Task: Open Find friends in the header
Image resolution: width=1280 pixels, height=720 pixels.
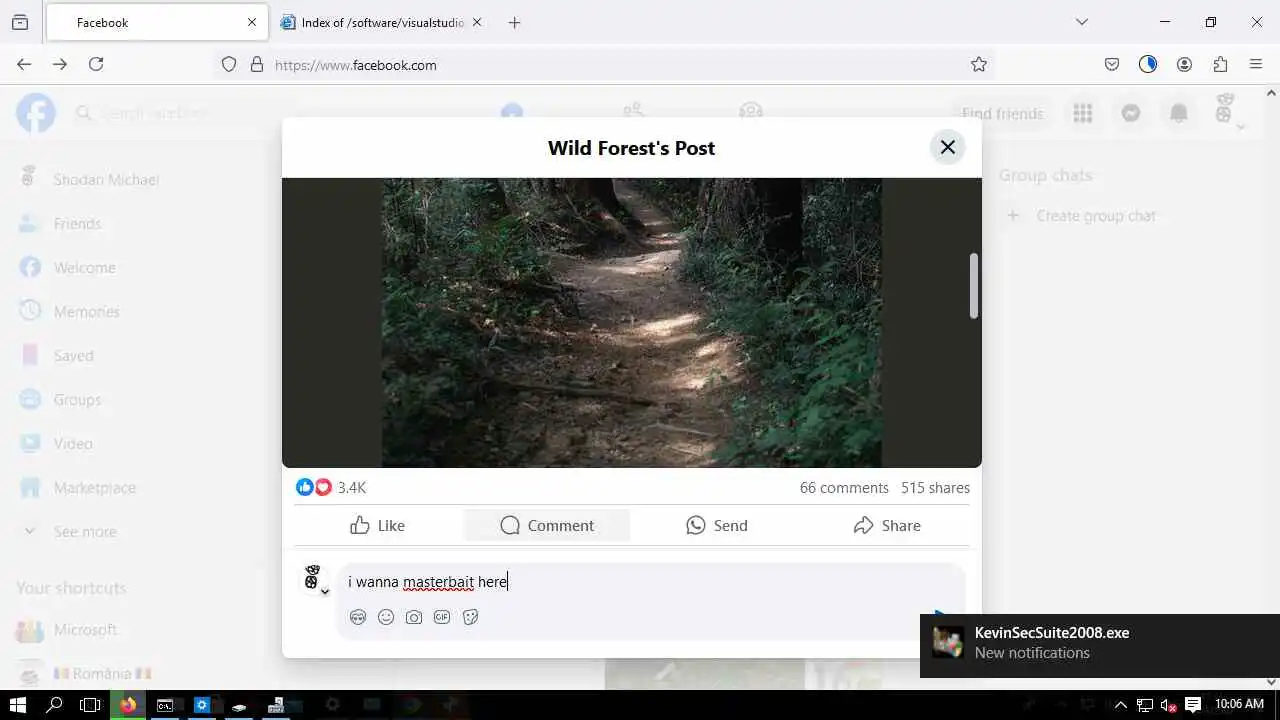Action: point(1003,113)
